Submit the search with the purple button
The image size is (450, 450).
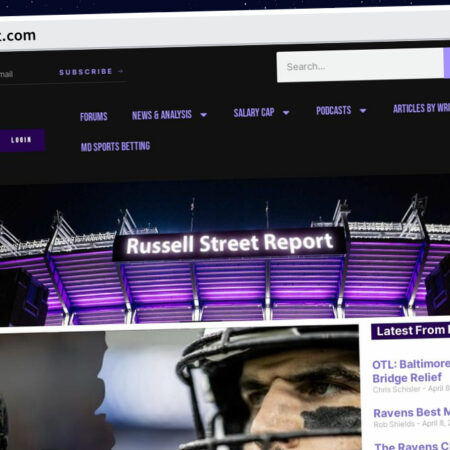[447, 63]
